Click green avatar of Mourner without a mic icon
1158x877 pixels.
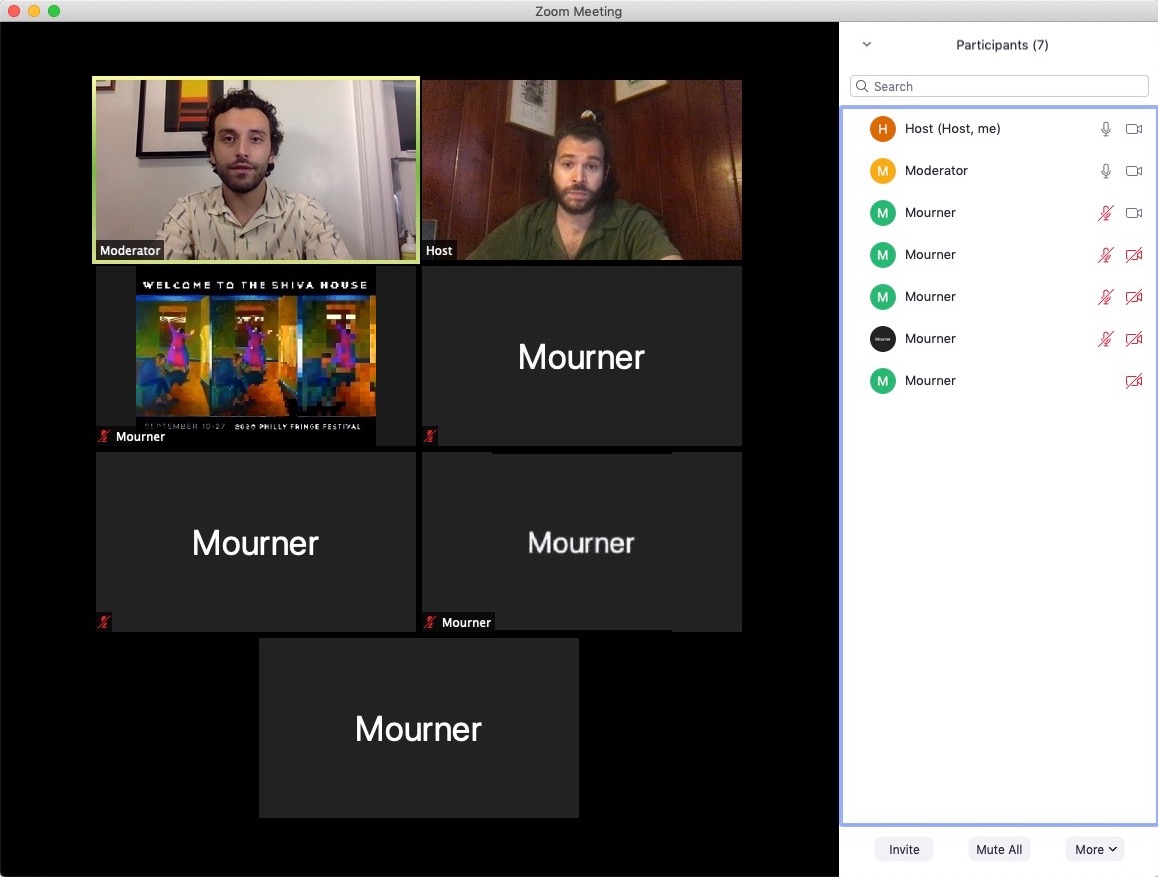tap(883, 382)
